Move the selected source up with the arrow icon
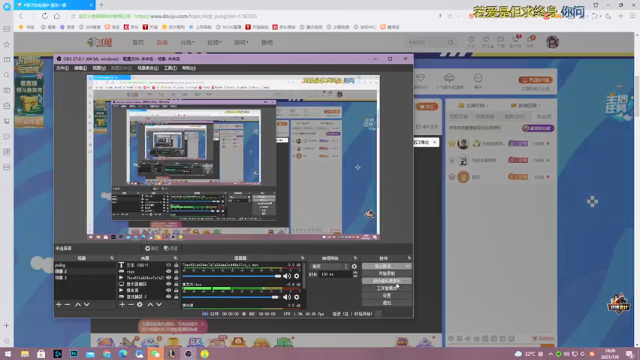This screenshot has width=640, height=360. point(150,304)
